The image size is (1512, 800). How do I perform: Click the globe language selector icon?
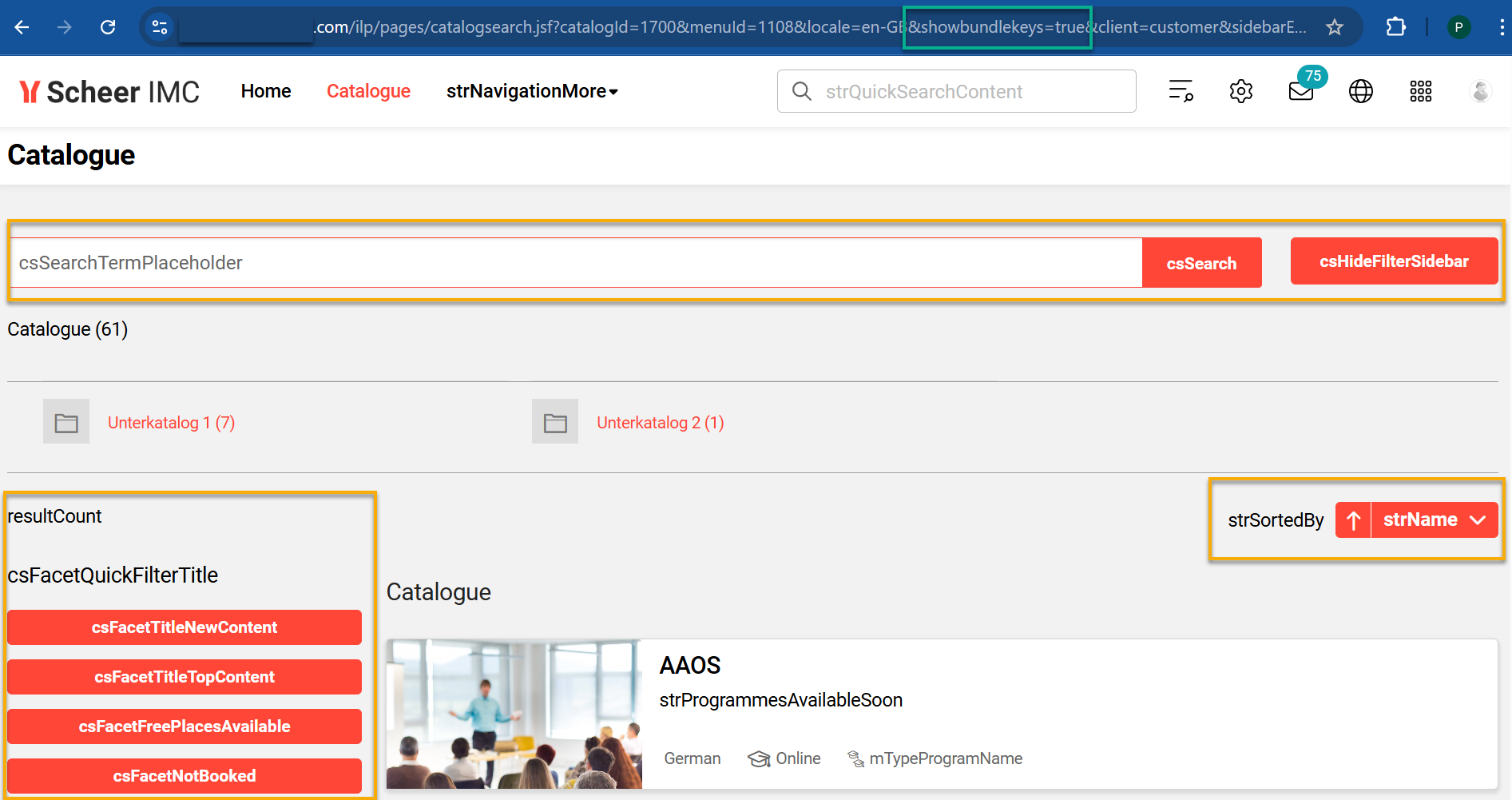pyautogui.click(x=1360, y=91)
